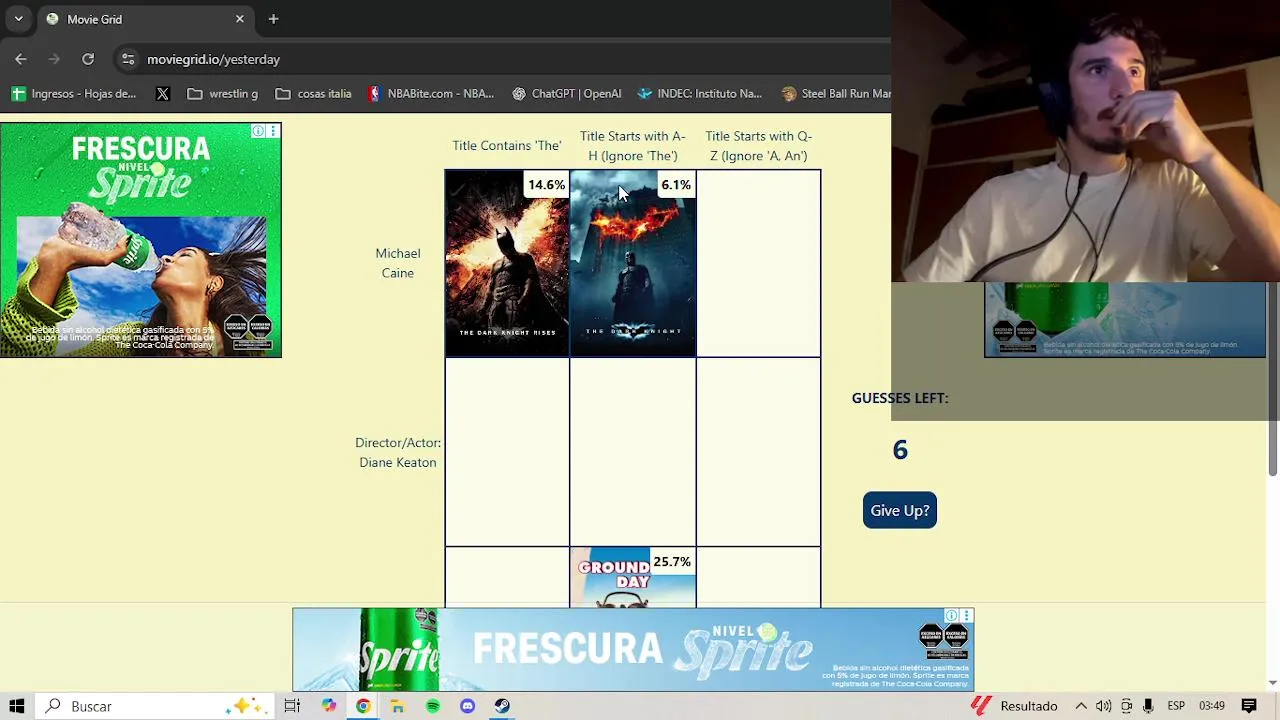Open Google Chrome from the taskbar
Image resolution: width=1280 pixels, height=720 pixels.
(x=363, y=706)
